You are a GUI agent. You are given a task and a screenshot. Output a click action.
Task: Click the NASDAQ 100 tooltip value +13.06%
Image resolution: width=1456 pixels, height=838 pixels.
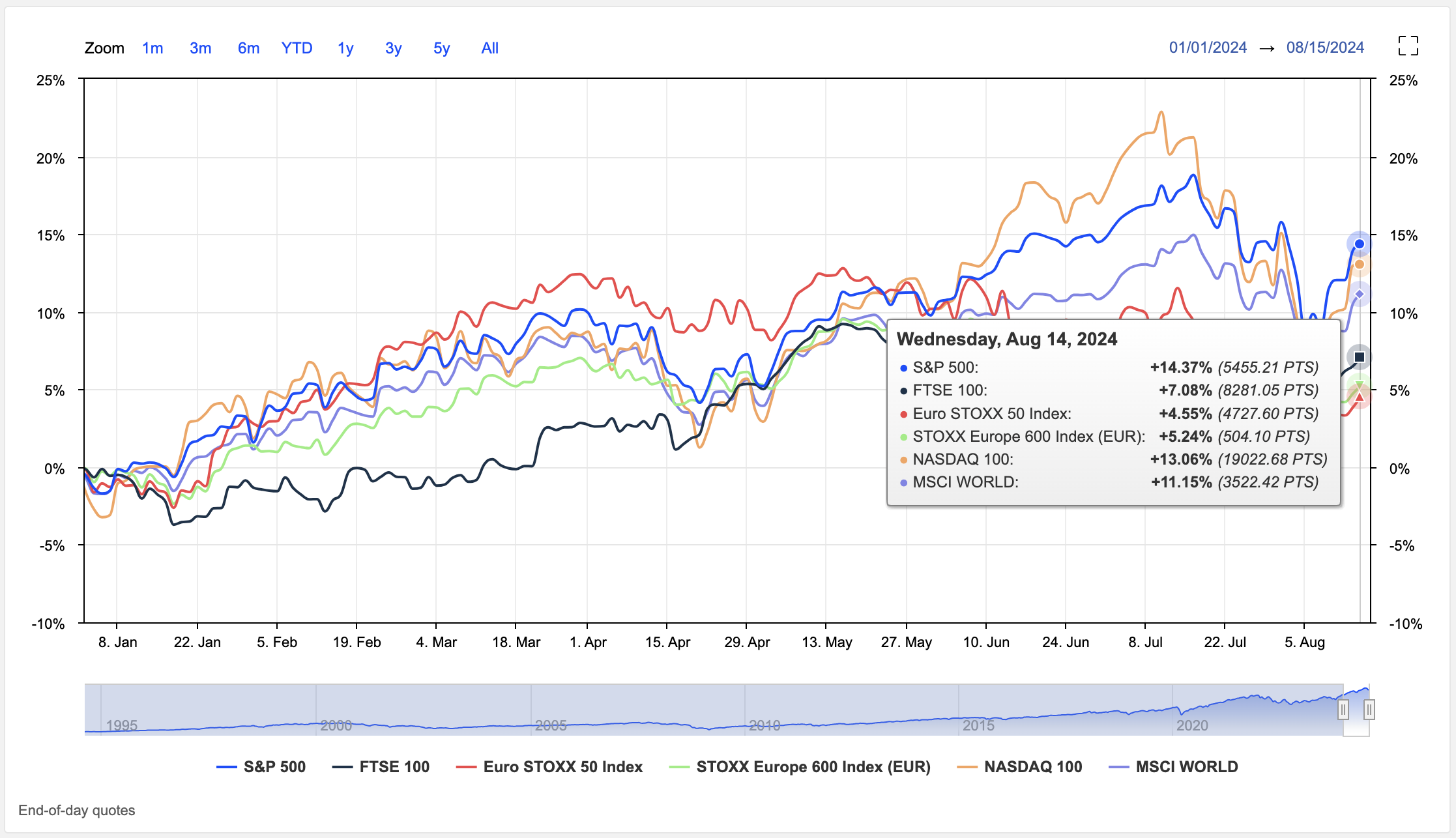[1181, 459]
